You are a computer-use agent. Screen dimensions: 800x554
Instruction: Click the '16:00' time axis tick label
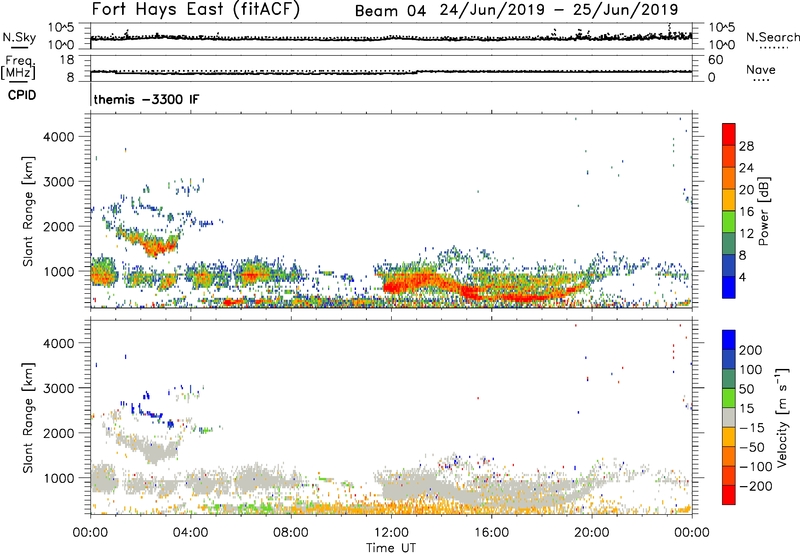491,533
